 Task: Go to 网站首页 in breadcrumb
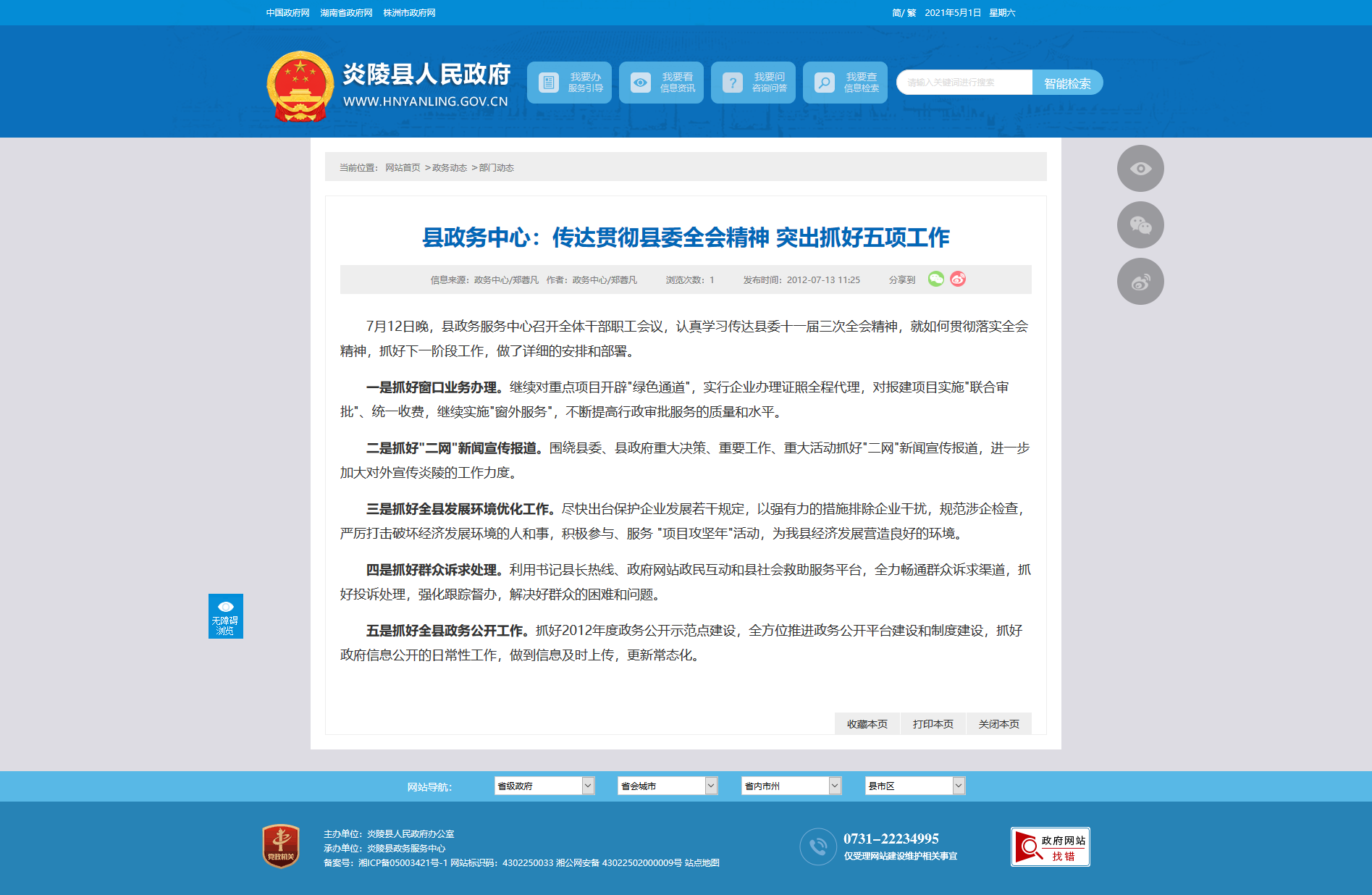pyautogui.click(x=403, y=168)
